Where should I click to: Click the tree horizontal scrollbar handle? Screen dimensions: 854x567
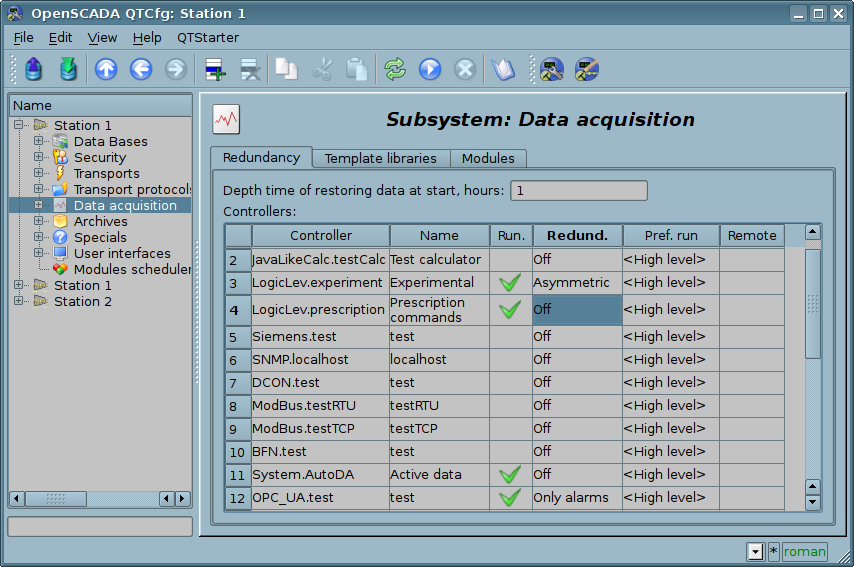[56, 498]
